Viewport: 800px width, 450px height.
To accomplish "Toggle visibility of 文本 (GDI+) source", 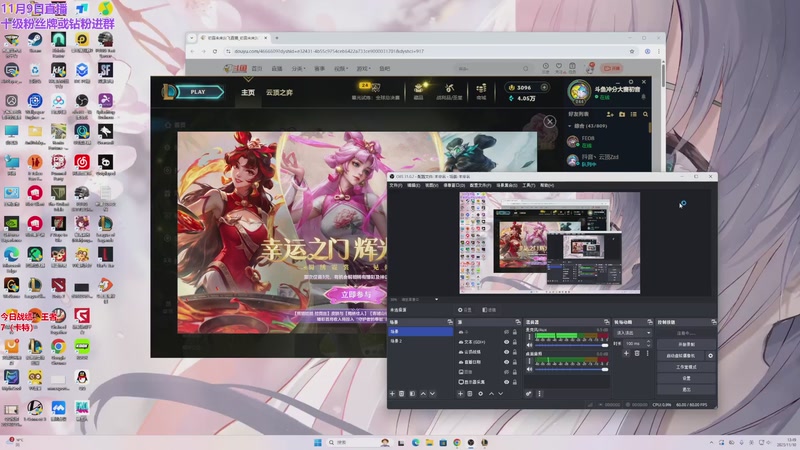I will (506, 342).
